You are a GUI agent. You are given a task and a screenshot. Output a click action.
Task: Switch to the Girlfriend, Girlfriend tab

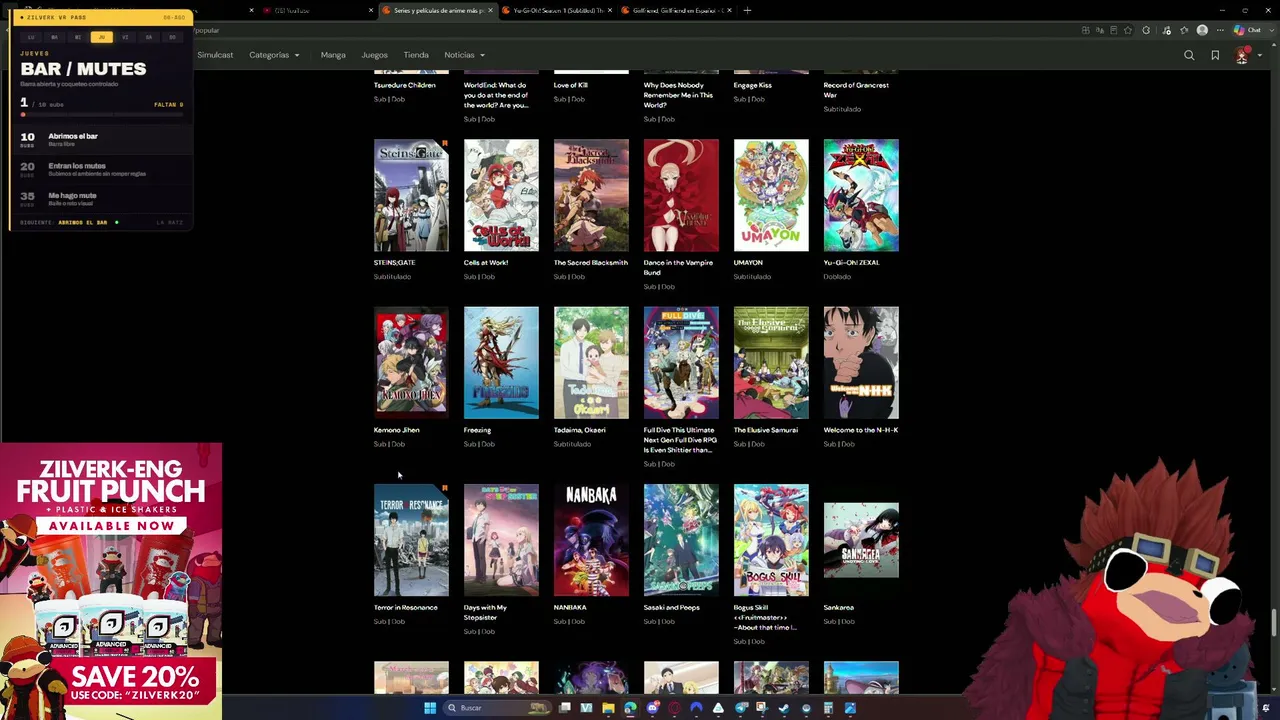pyautogui.click(x=676, y=10)
